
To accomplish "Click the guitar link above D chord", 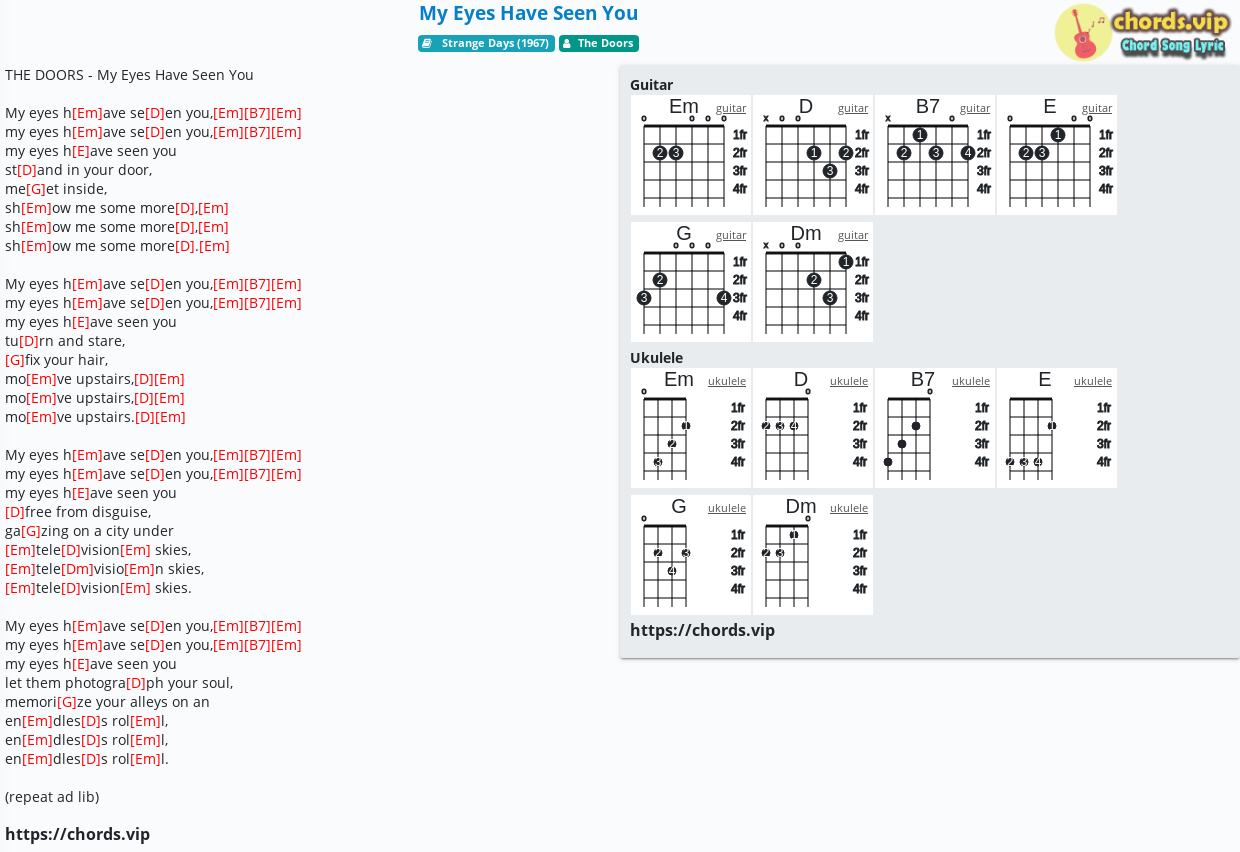I will (x=853, y=108).
